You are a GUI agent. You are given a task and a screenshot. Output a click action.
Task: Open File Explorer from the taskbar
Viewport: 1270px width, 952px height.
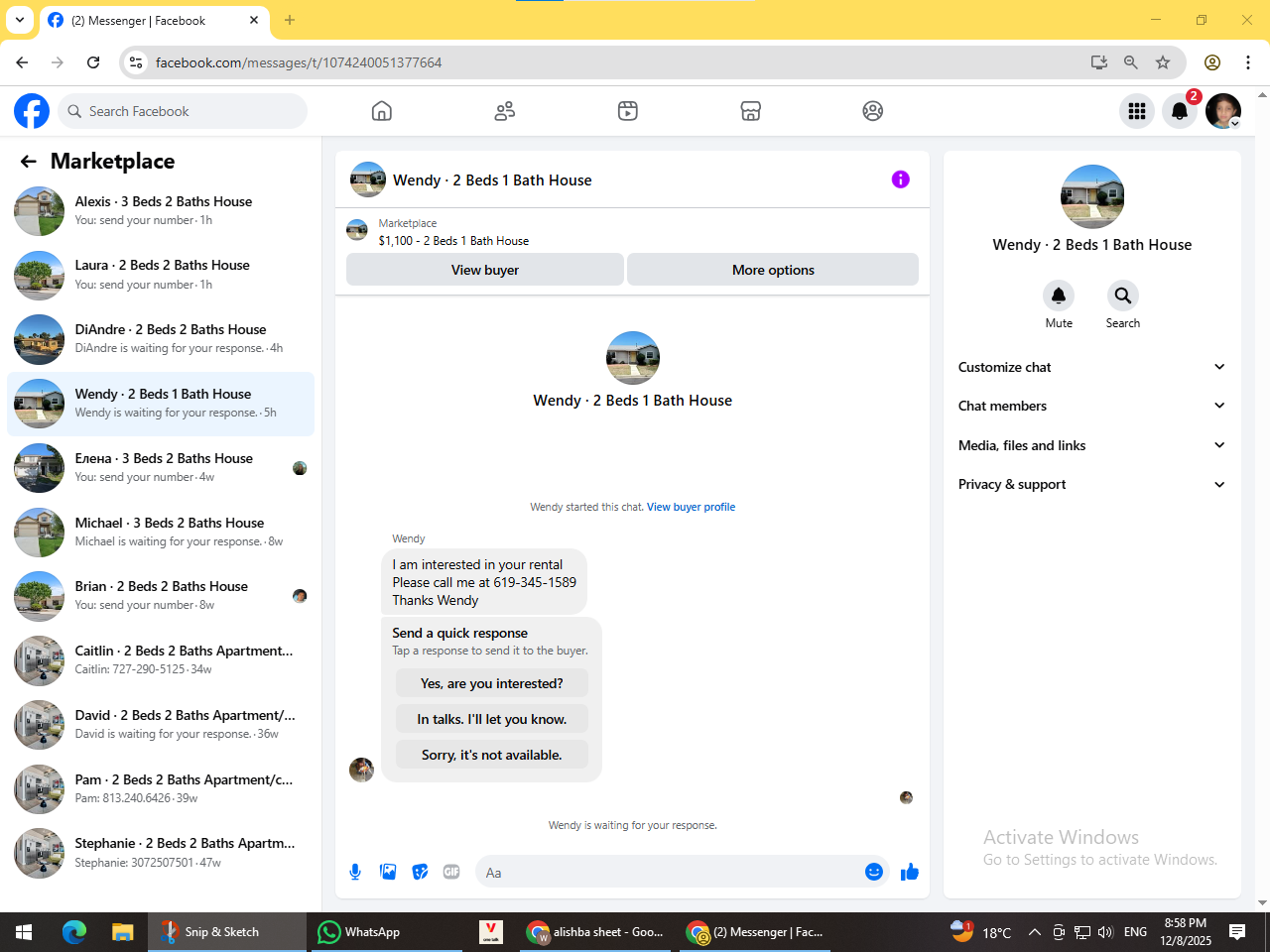point(122,932)
